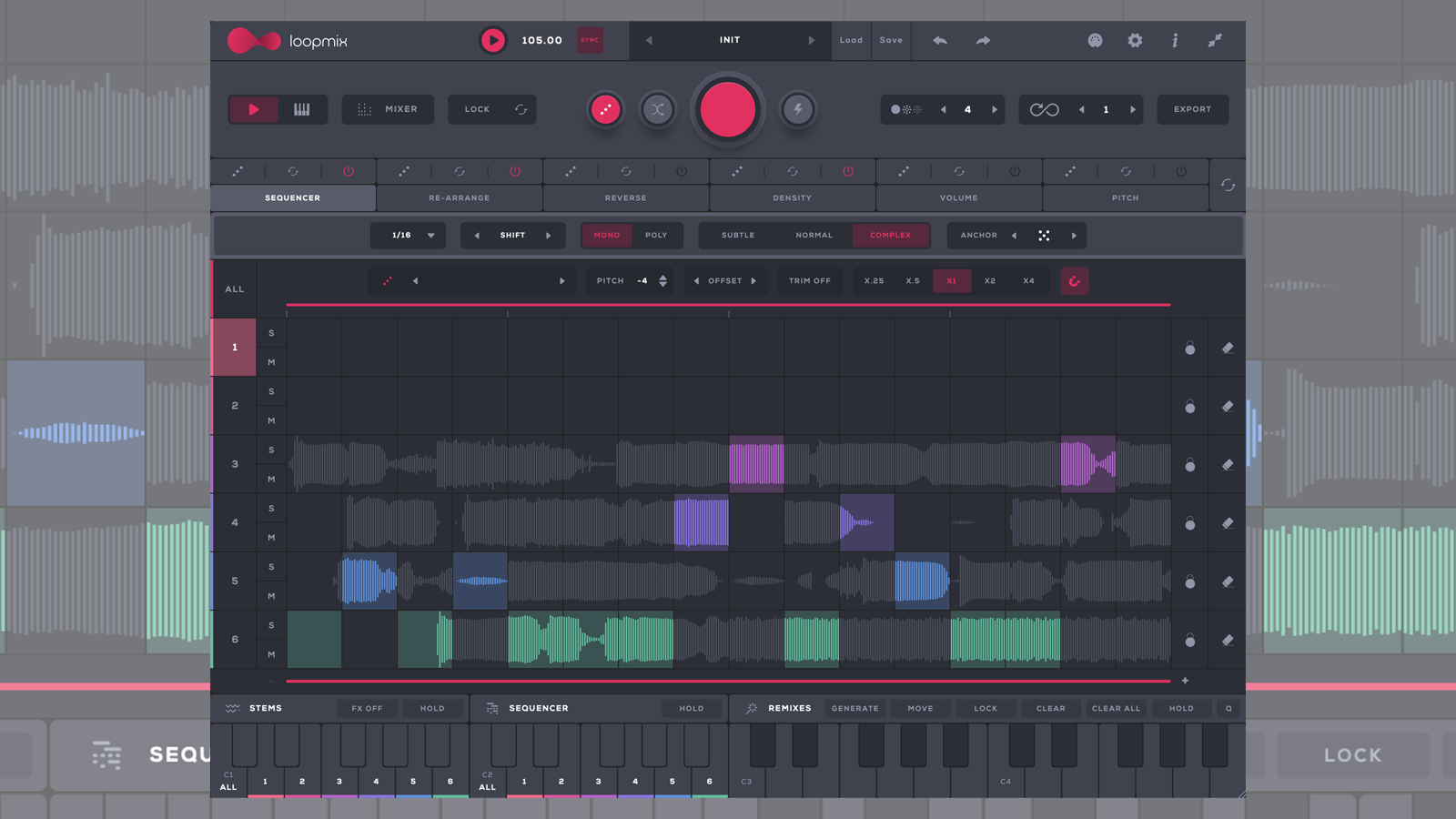Save the current preset

pyautogui.click(x=891, y=40)
